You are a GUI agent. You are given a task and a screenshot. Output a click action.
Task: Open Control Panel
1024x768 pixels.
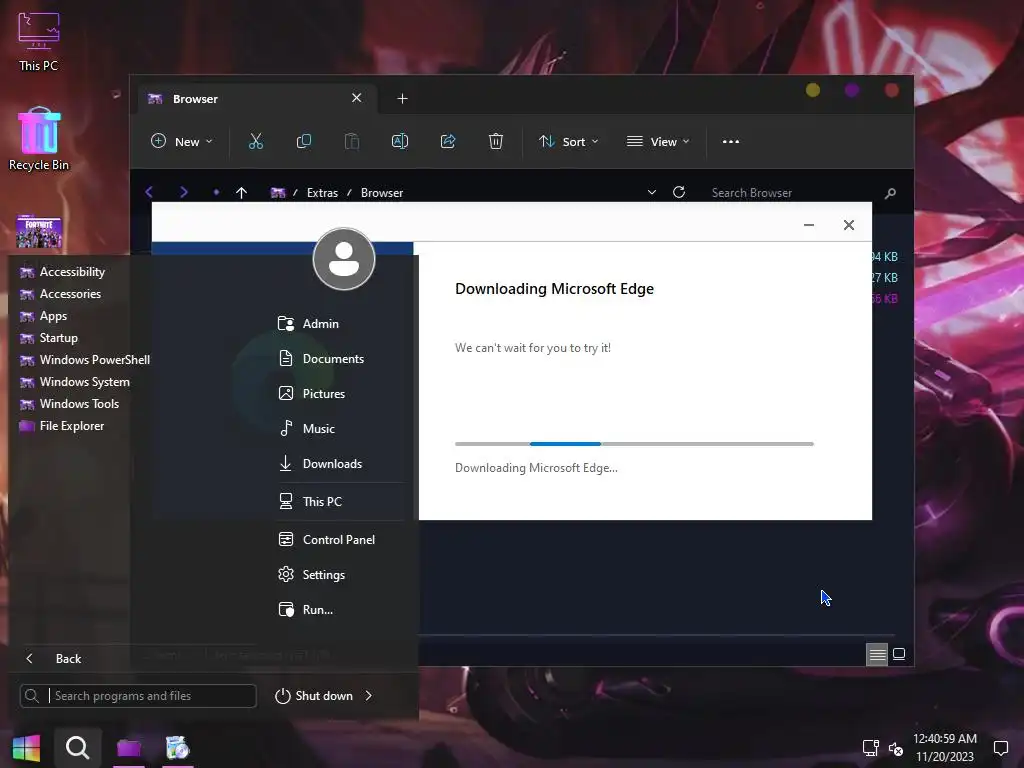tap(340, 539)
